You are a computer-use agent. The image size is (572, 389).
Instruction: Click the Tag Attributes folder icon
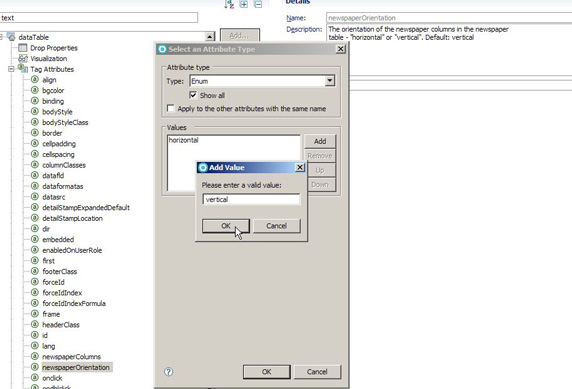click(23, 69)
